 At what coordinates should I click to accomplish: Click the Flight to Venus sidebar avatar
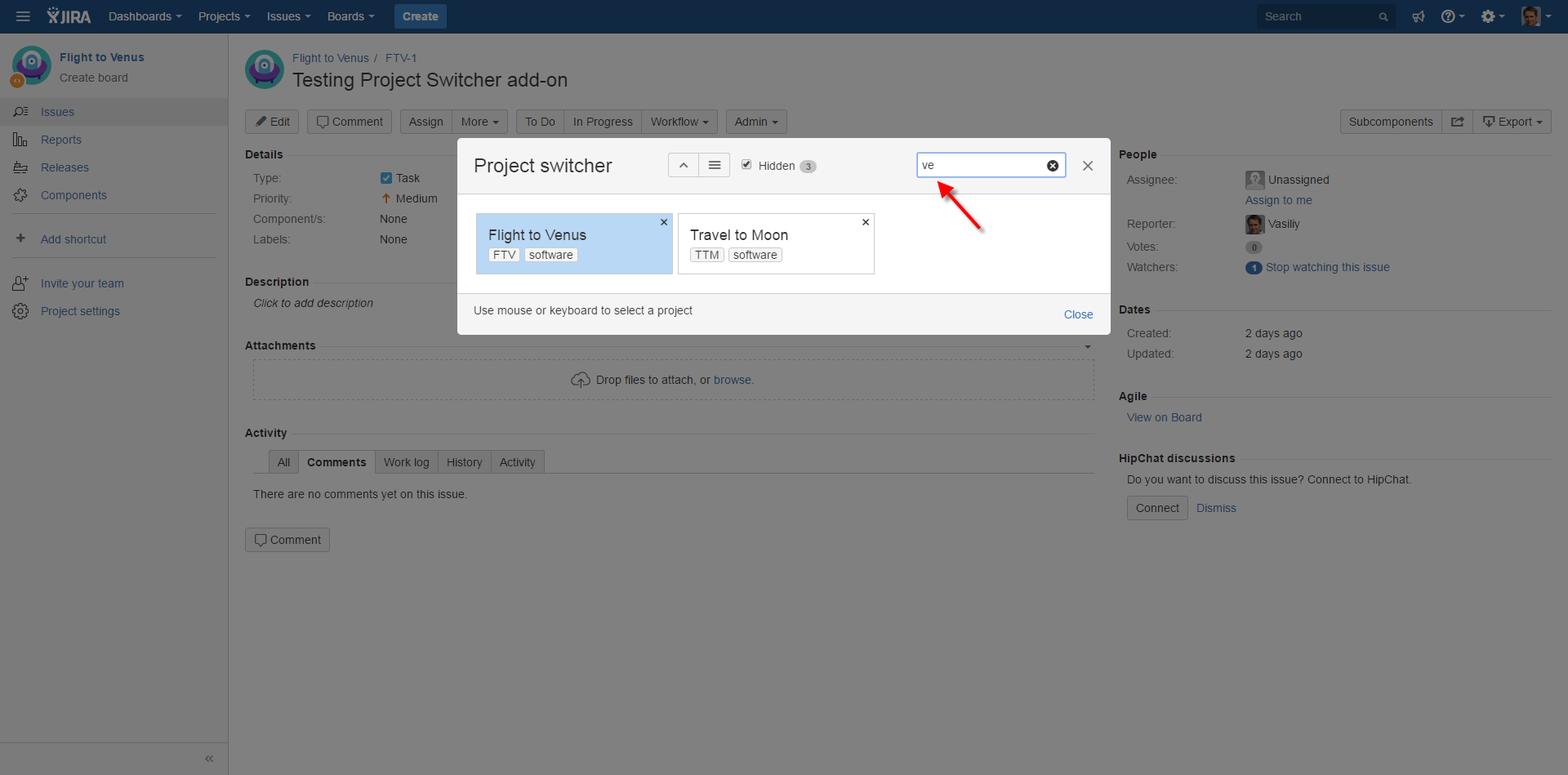click(x=31, y=66)
